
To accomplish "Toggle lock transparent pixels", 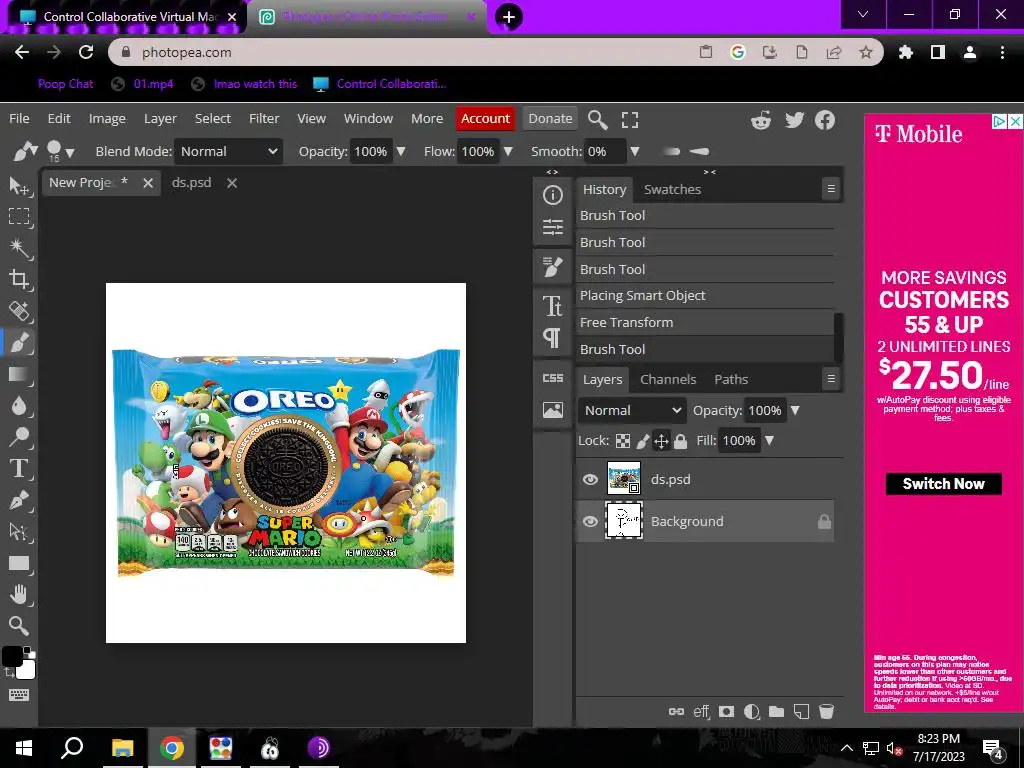I will [623, 441].
